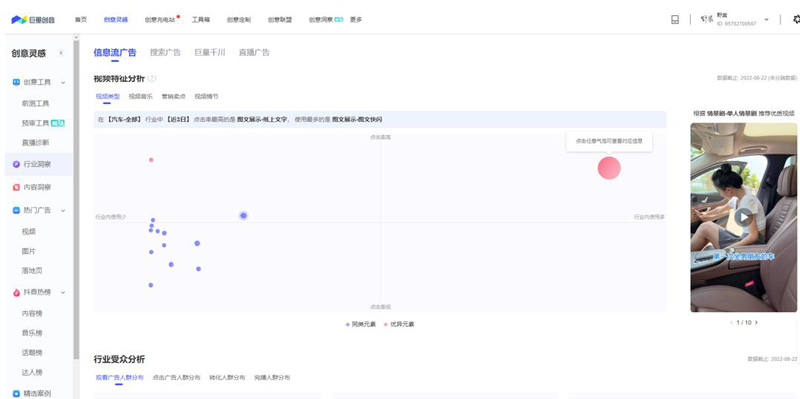
Task: Toggle the 优异元素 legend item
Action: 399,324
